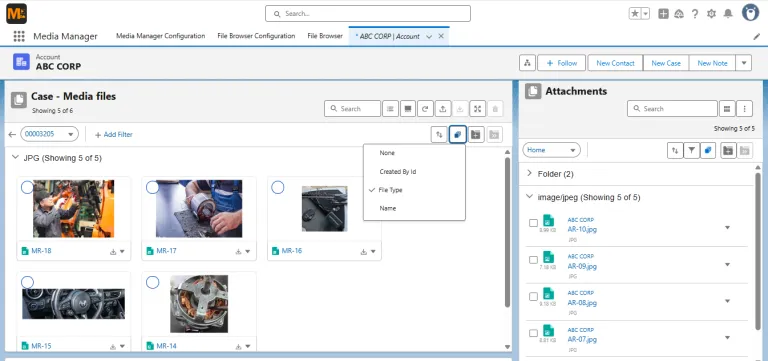Check the AR-08.jpg checkbox
This screenshot has width=768, height=361.
tap(533, 296)
